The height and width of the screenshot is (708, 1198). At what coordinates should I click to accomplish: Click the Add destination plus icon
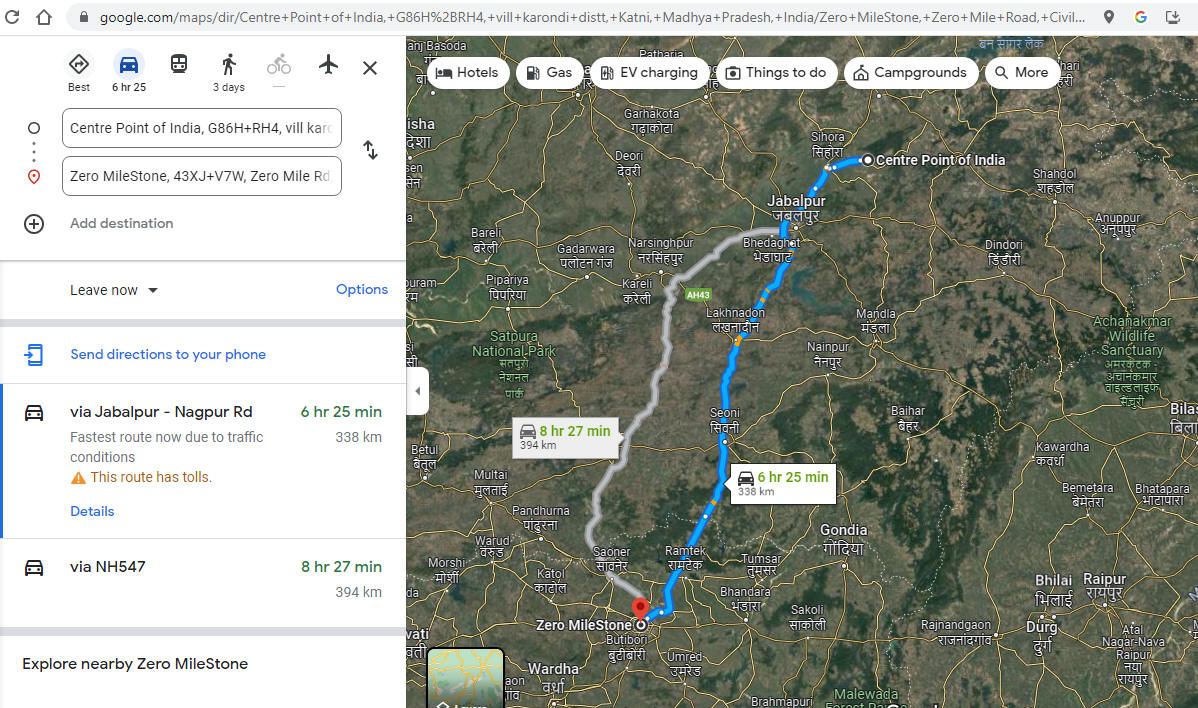click(34, 223)
